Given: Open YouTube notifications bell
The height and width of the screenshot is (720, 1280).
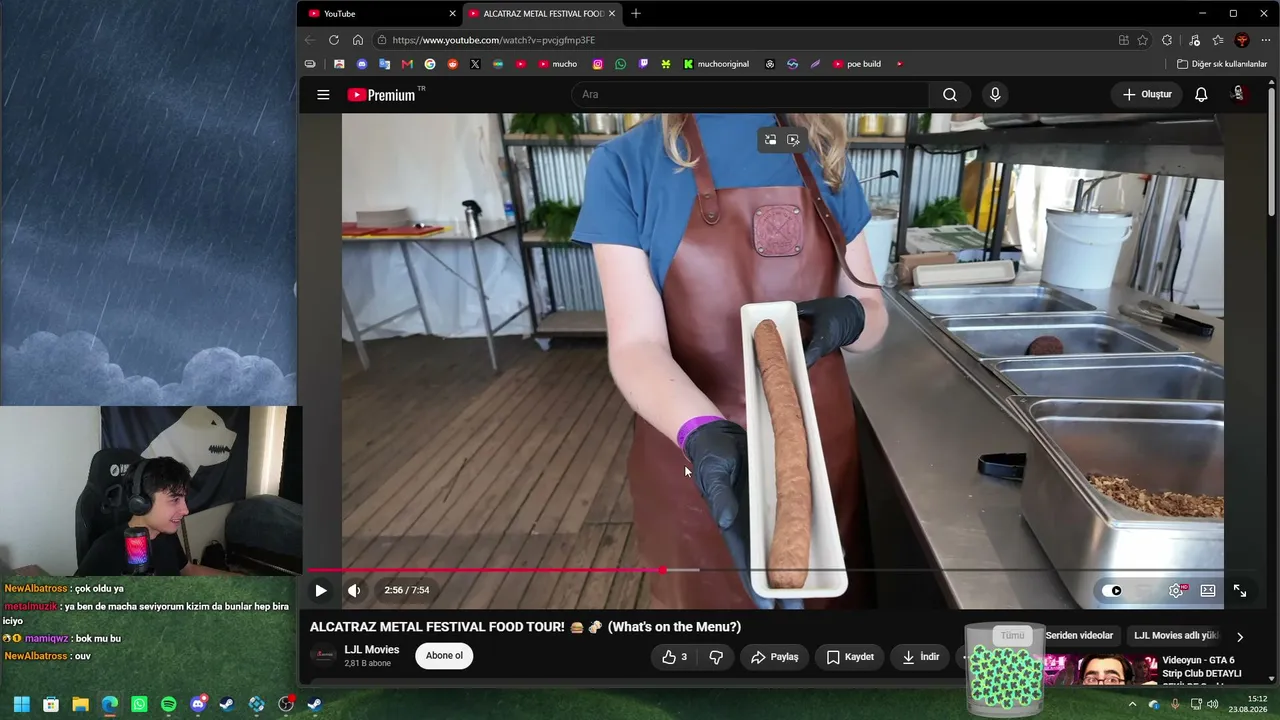Looking at the screenshot, I should pyautogui.click(x=1201, y=95).
